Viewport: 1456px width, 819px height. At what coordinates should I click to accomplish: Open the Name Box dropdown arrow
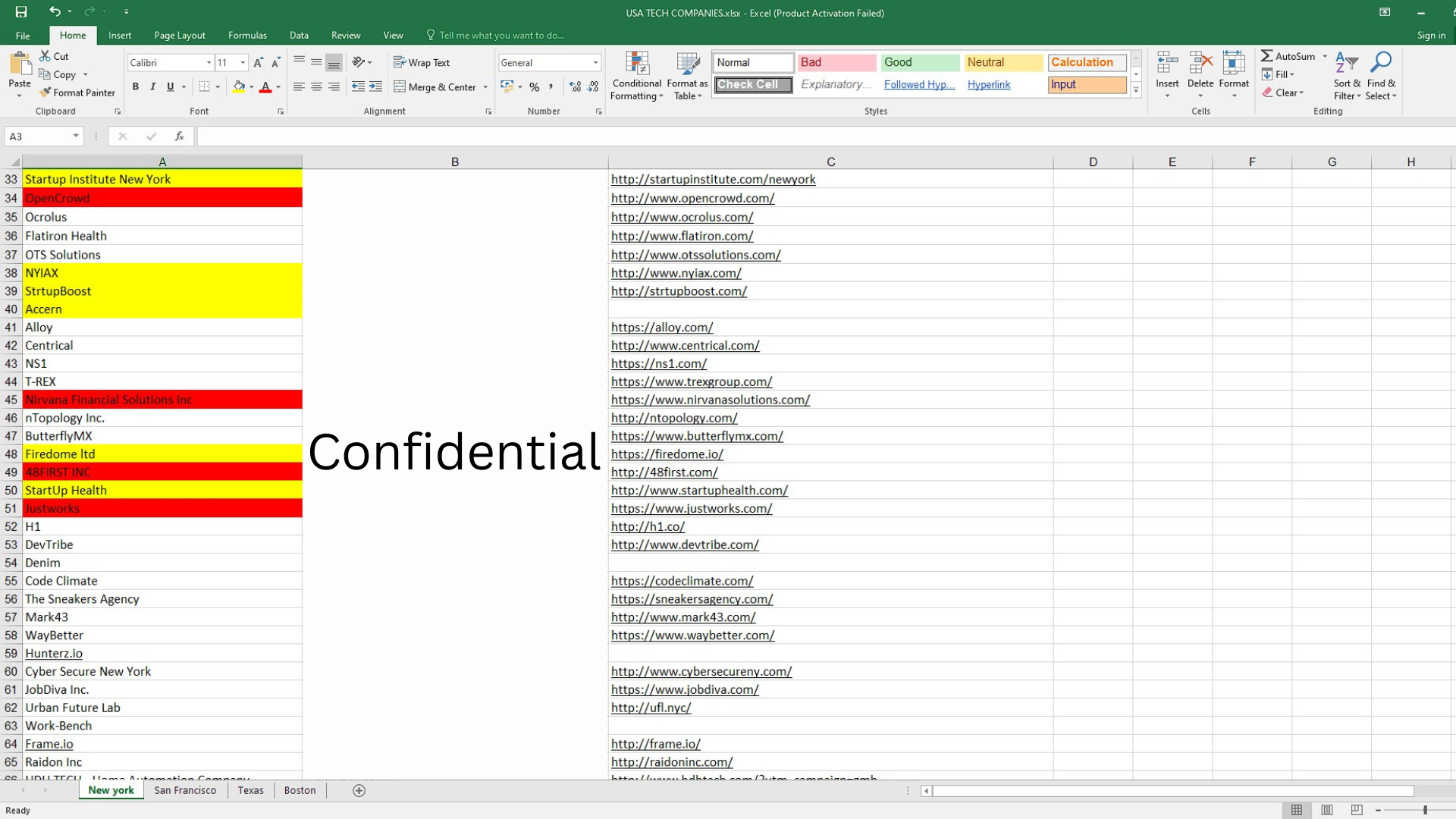(x=76, y=136)
